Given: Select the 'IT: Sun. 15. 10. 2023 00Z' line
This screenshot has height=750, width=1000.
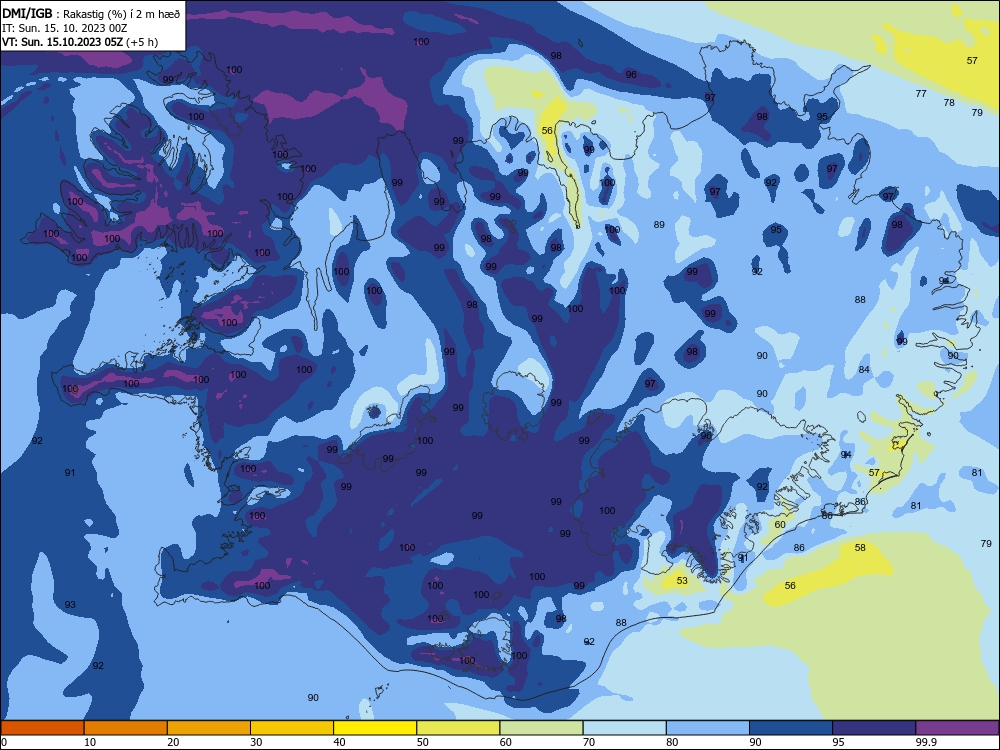Looking at the screenshot, I should [x=64, y=28].
